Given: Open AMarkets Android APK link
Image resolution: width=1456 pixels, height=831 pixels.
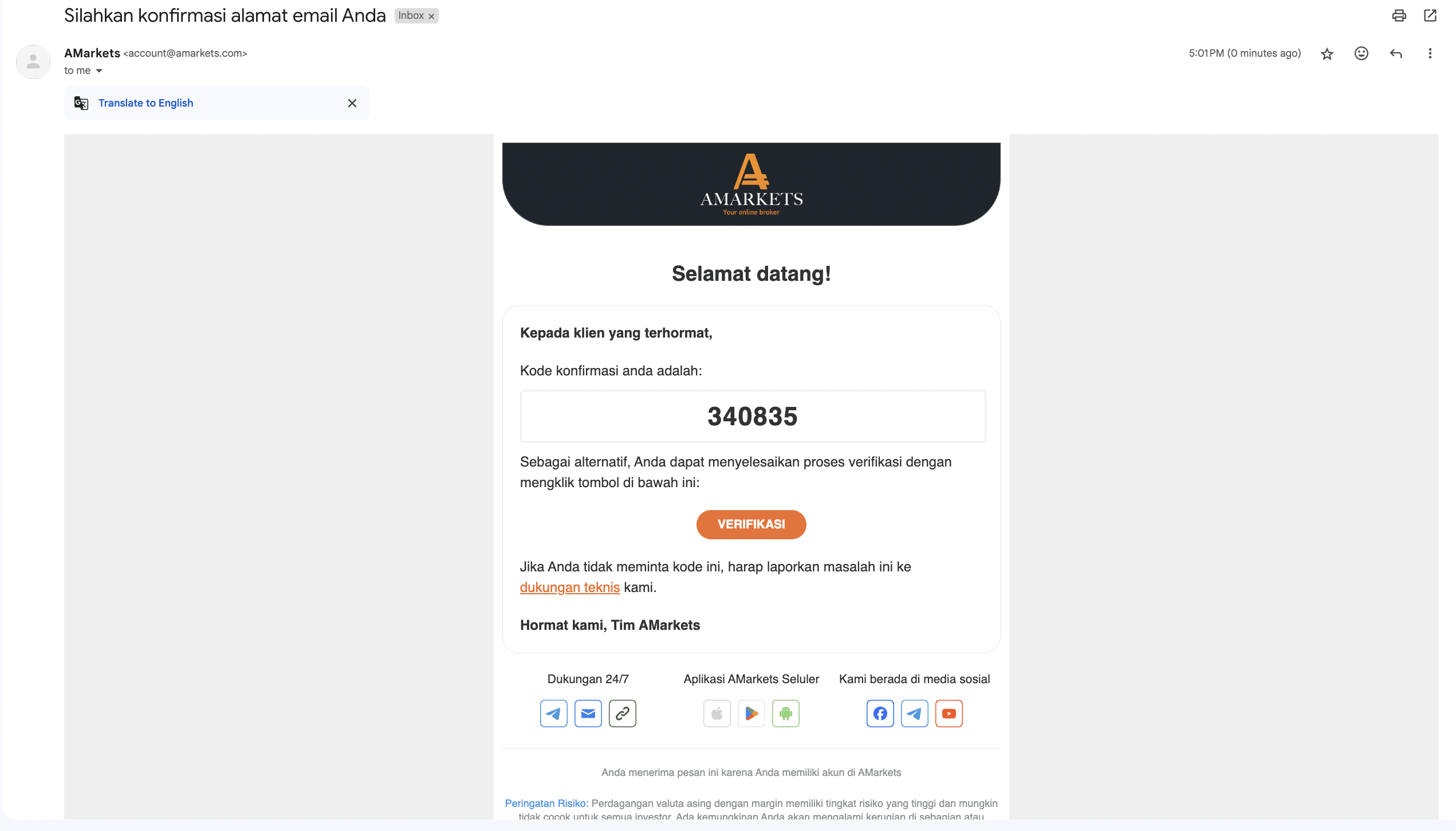Looking at the screenshot, I should tap(784, 713).
